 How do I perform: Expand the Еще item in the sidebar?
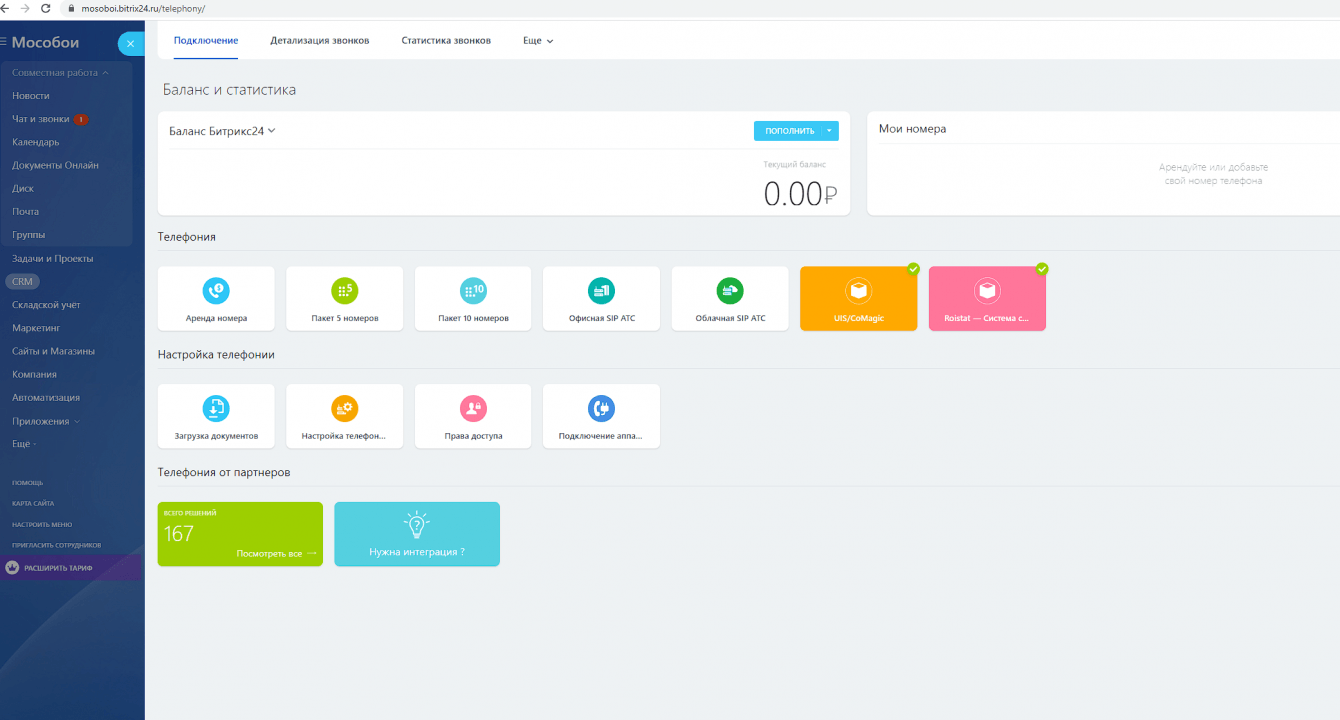pos(24,444)
